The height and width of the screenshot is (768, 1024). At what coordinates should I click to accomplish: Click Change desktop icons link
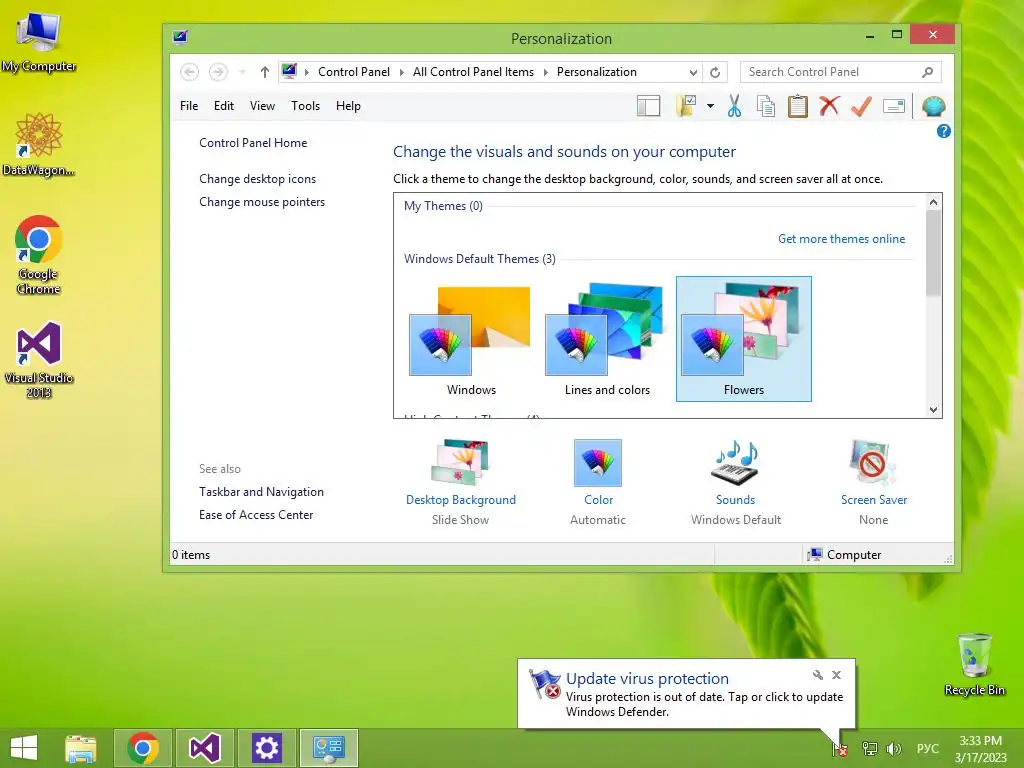pyautogui.click(x=257, y=178)
